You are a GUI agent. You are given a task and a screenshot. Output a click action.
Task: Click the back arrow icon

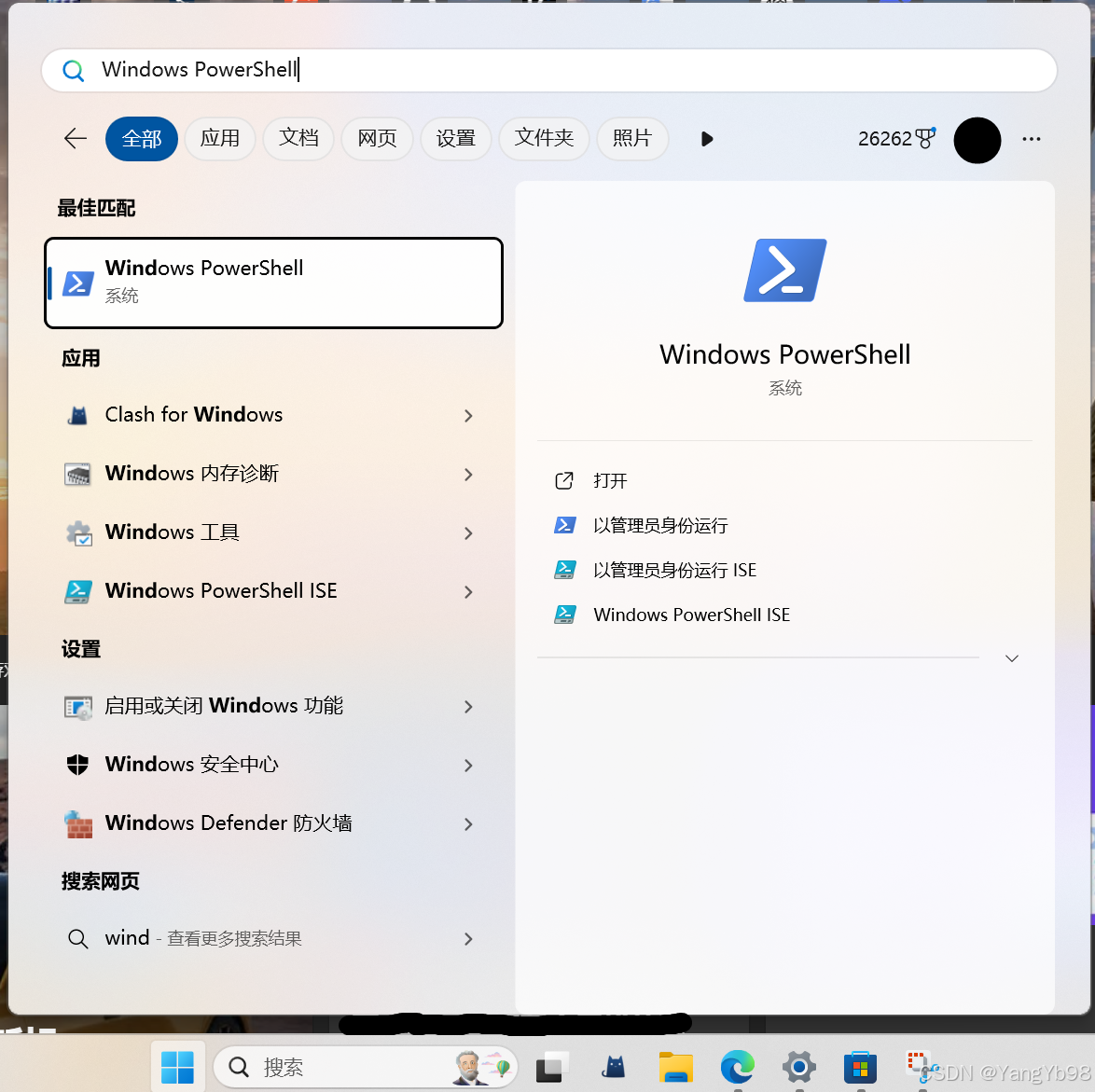[76, 138]
